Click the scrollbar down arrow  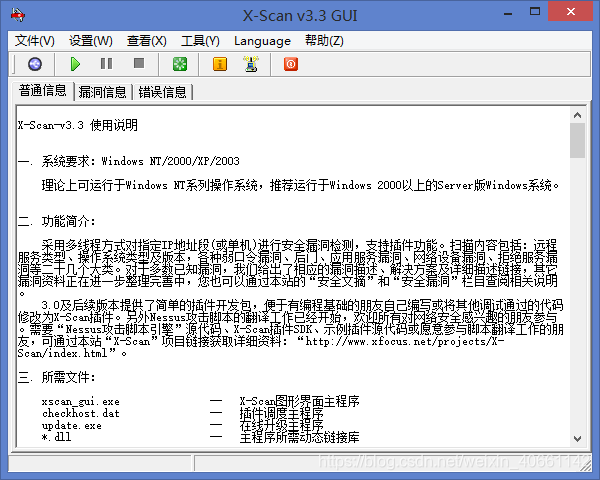577,439
